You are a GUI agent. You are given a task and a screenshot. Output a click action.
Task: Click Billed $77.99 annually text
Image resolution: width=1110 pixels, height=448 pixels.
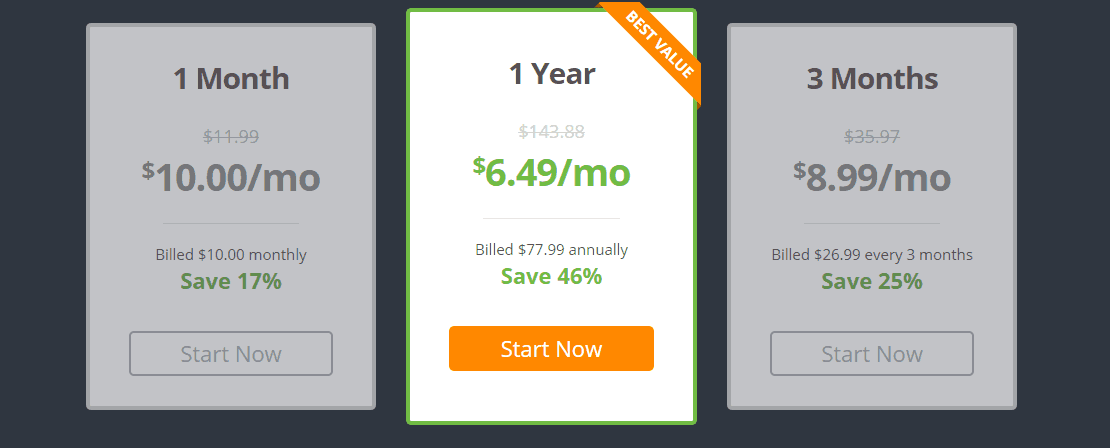tap(551, 249)
